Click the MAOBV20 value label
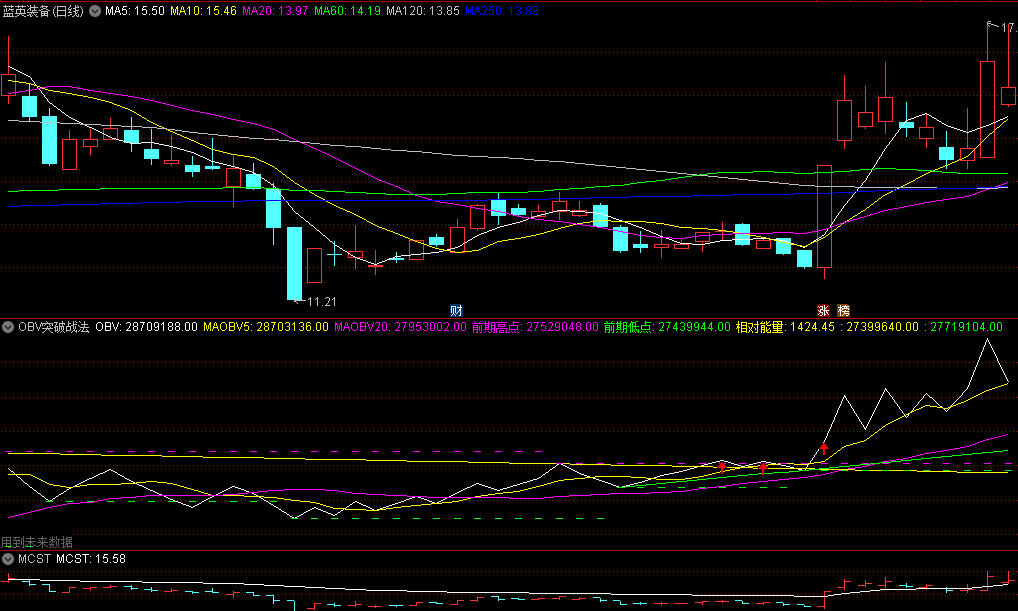The height and width of the screenshot is (611, 1018). click(400, 327)
